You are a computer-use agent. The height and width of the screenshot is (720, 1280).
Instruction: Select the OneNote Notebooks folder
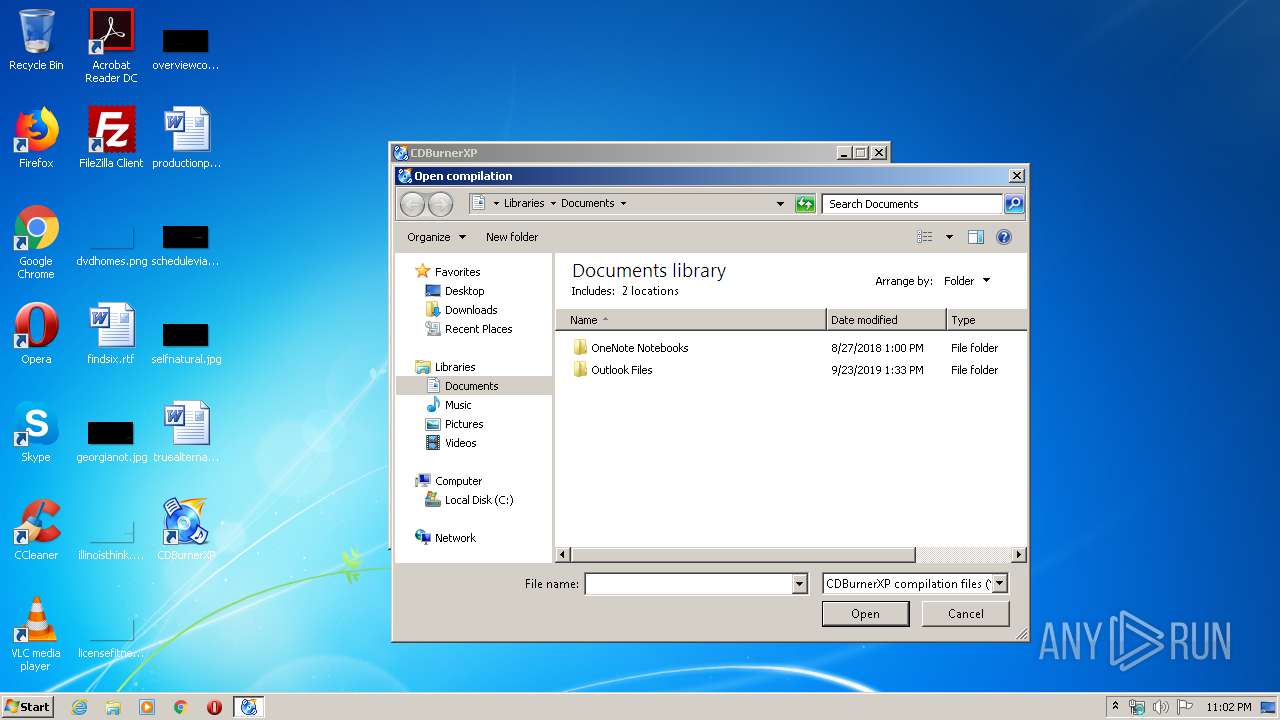click(x=639, y=348)
